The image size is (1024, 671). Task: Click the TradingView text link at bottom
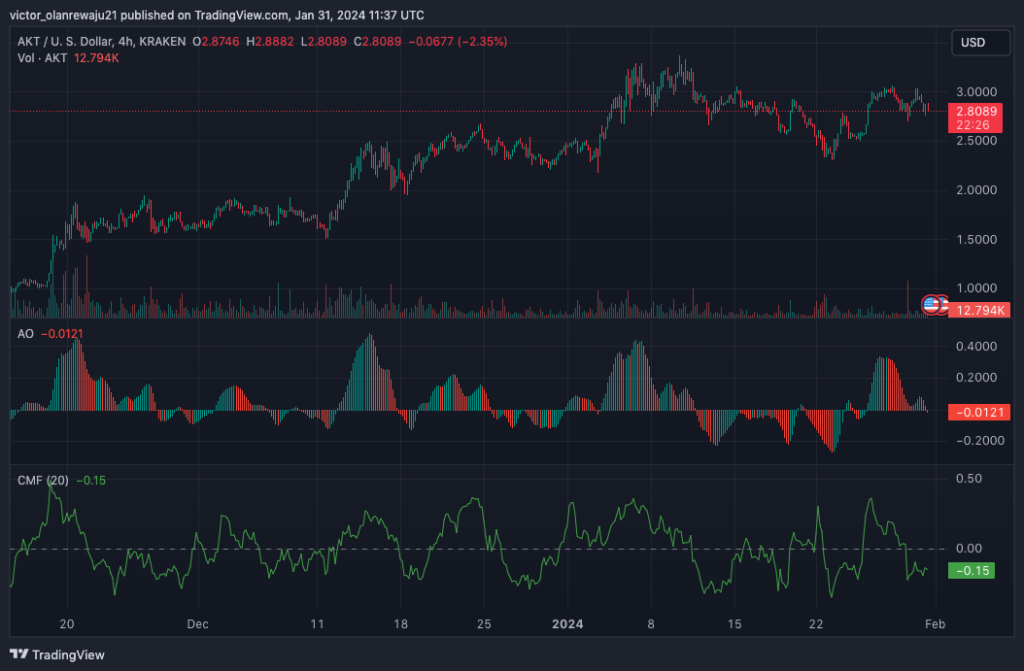[x=68, y=655]
